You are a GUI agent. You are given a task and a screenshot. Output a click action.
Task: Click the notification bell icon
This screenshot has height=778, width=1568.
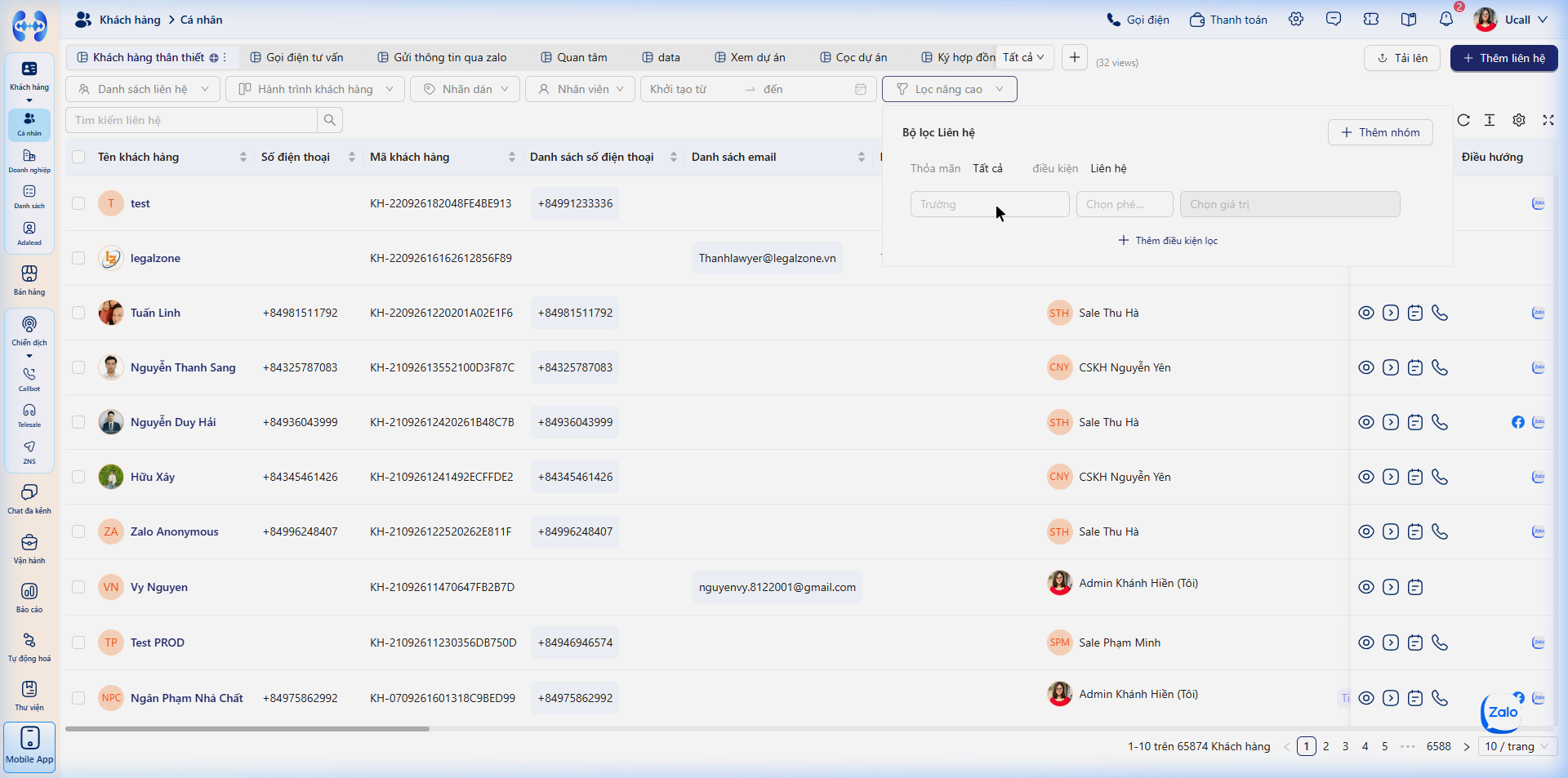pos(1446,20)
